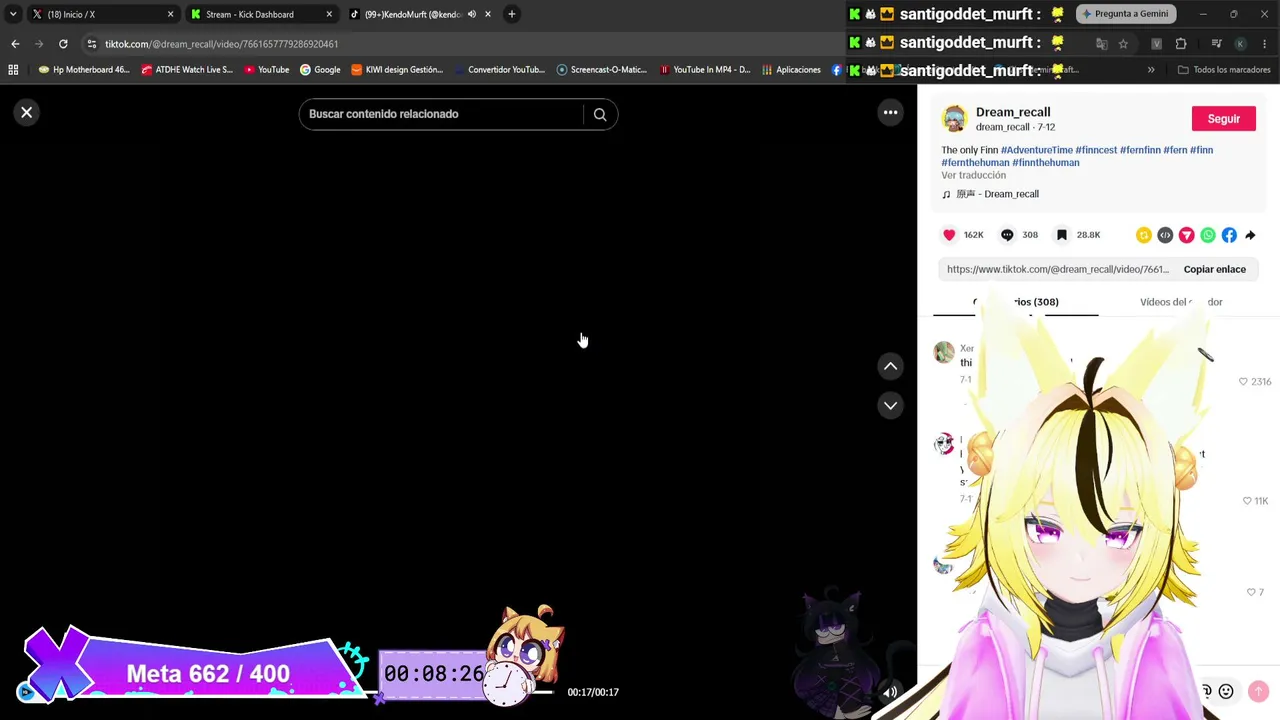Post the comment with the pink arrow button

point(1258,692)
